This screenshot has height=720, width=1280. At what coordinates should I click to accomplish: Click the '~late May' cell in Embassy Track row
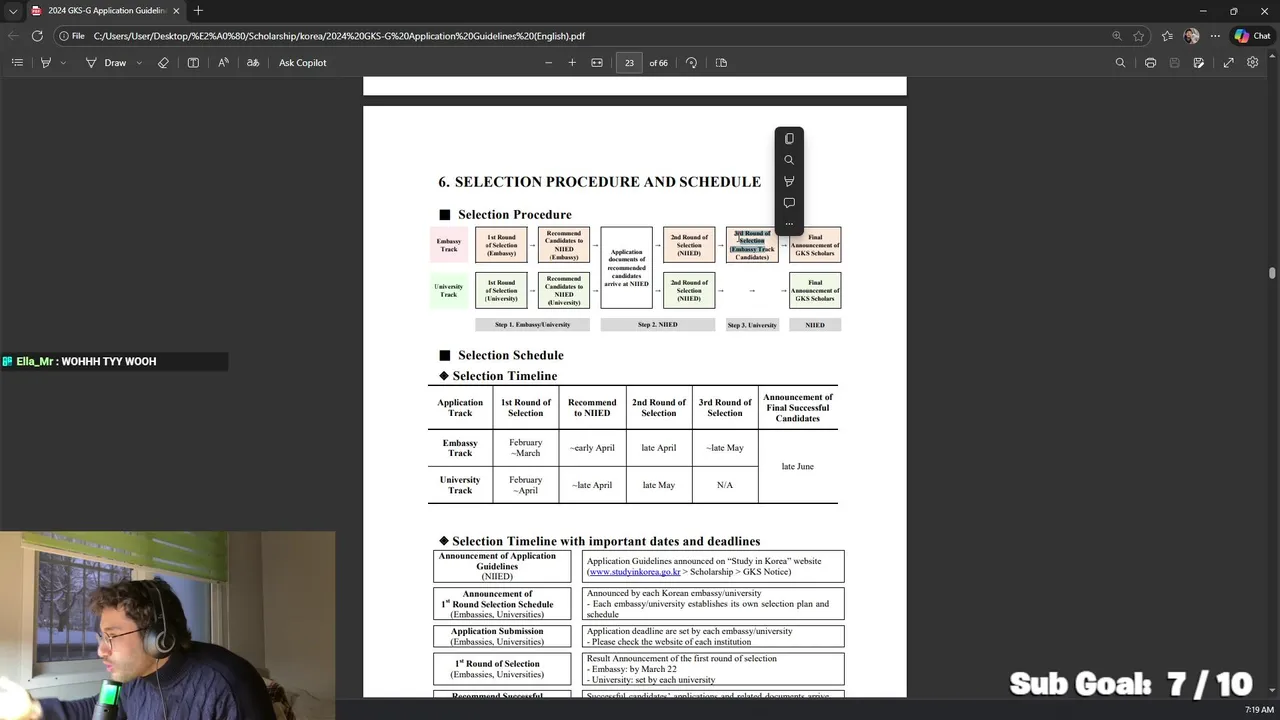tap(725, 448)
